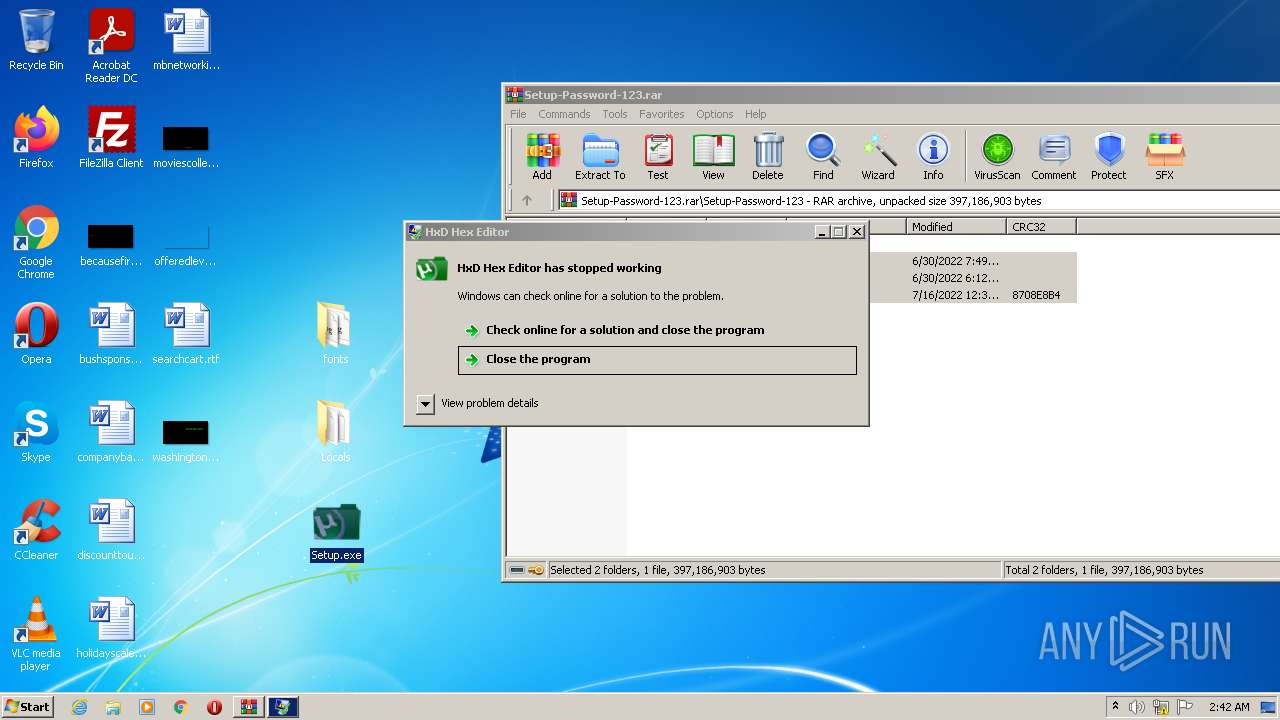
Task: Show hidden system tray icons
Action: 1116,707
